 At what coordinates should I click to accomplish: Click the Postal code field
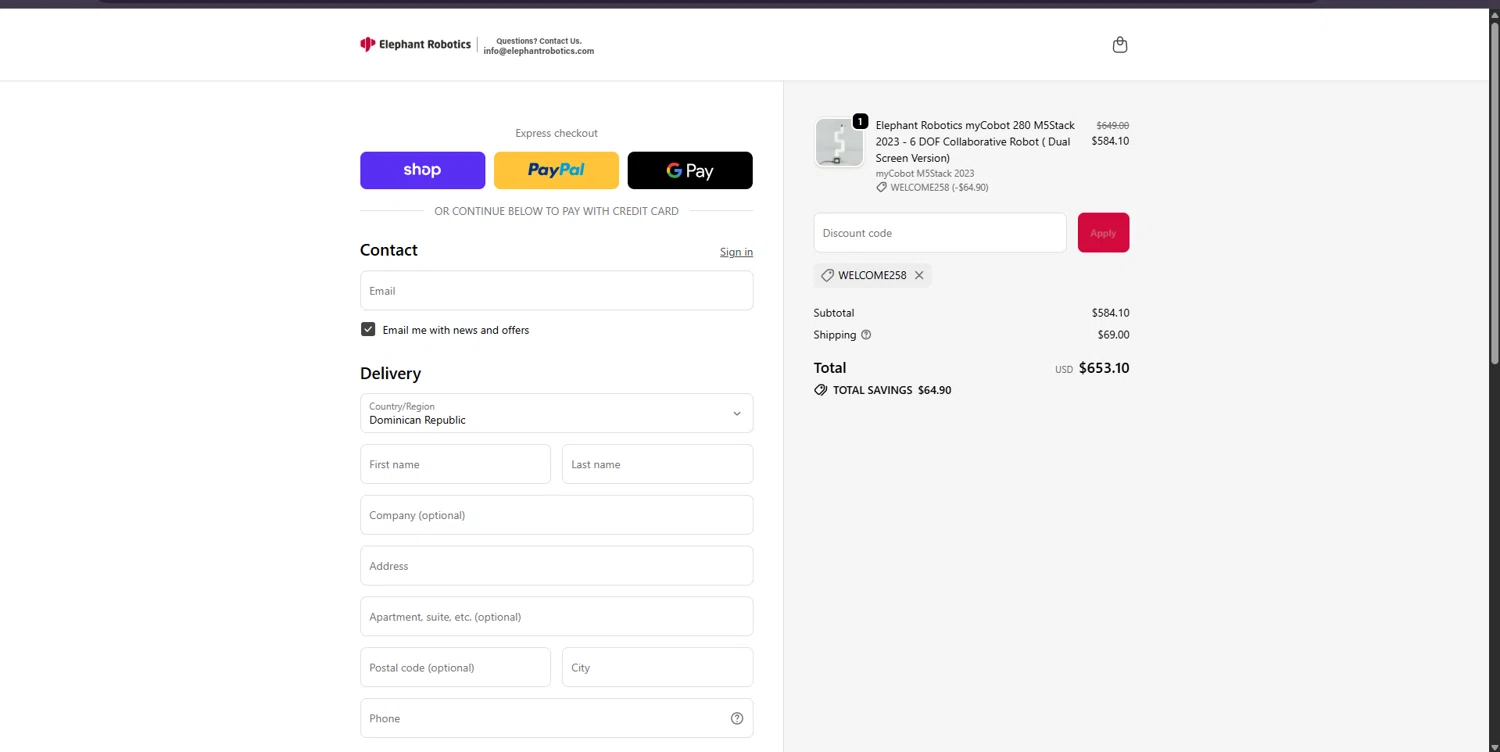(455, 667)
